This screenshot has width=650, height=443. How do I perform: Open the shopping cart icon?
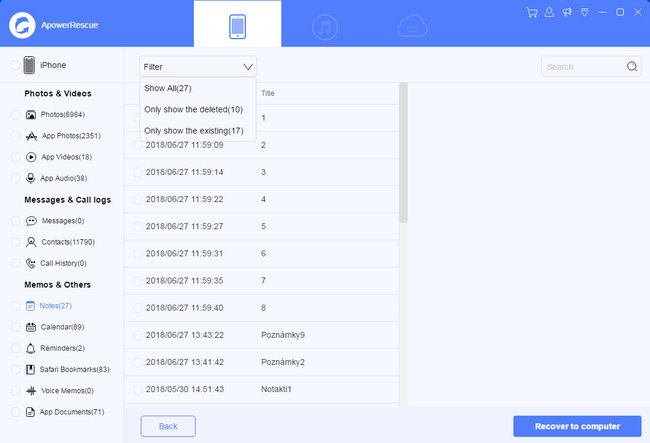click(x=531, y=12)
